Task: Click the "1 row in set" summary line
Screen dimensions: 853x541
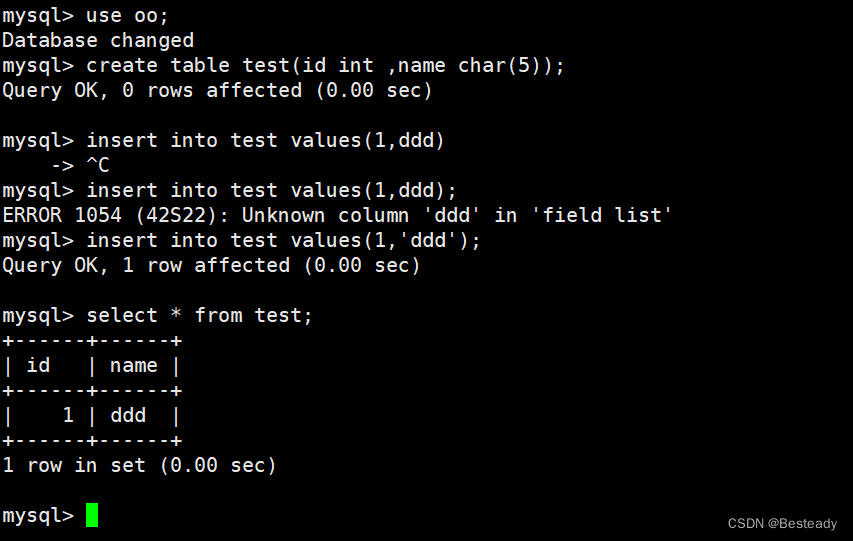Action: pos(139,465)
